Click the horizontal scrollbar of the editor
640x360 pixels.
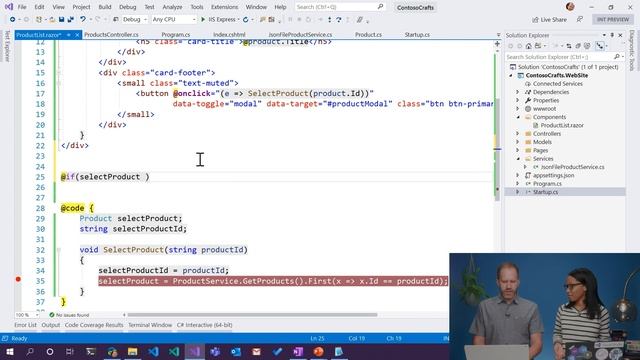pyautogui.click(x=252, y=315)
